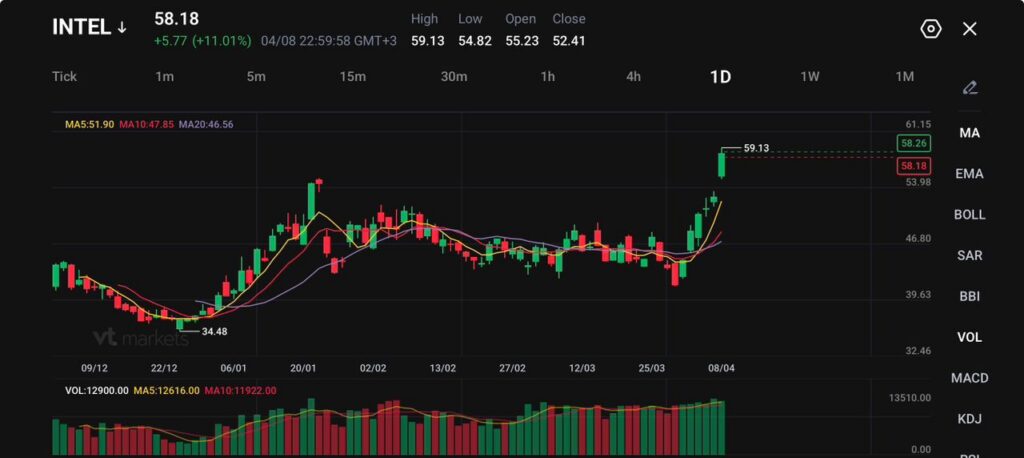Select the 1m timeframe

[165, 77]
